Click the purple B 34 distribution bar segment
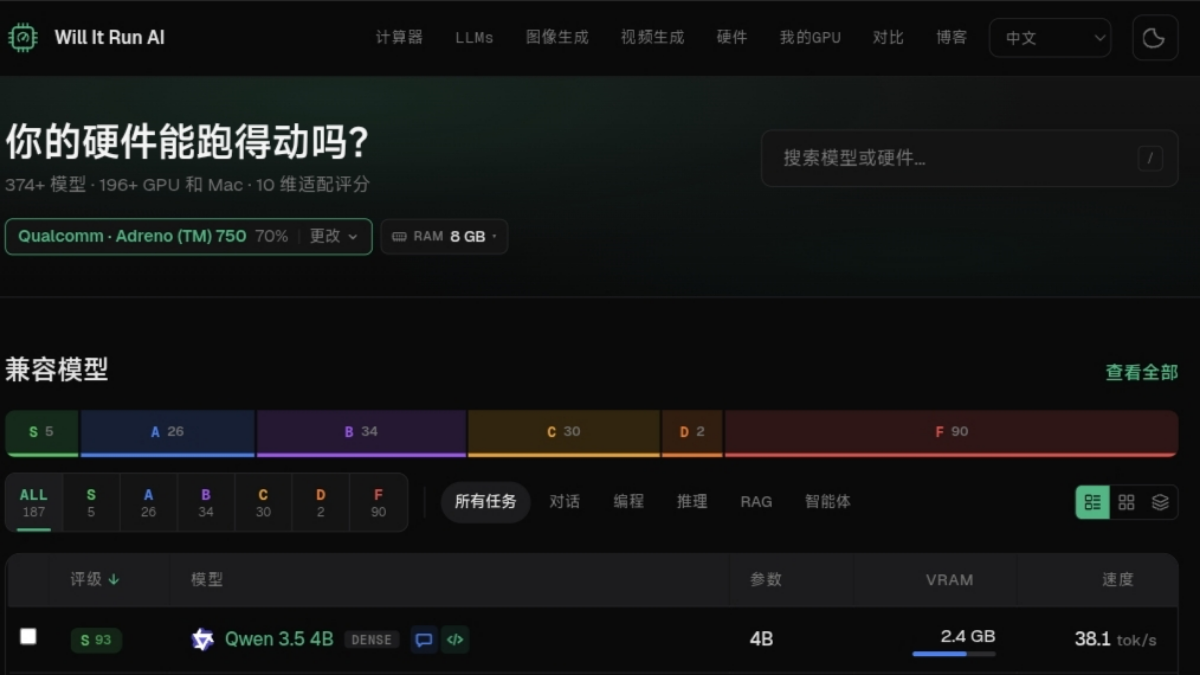The image size is (1200, 675). point(361,433)
